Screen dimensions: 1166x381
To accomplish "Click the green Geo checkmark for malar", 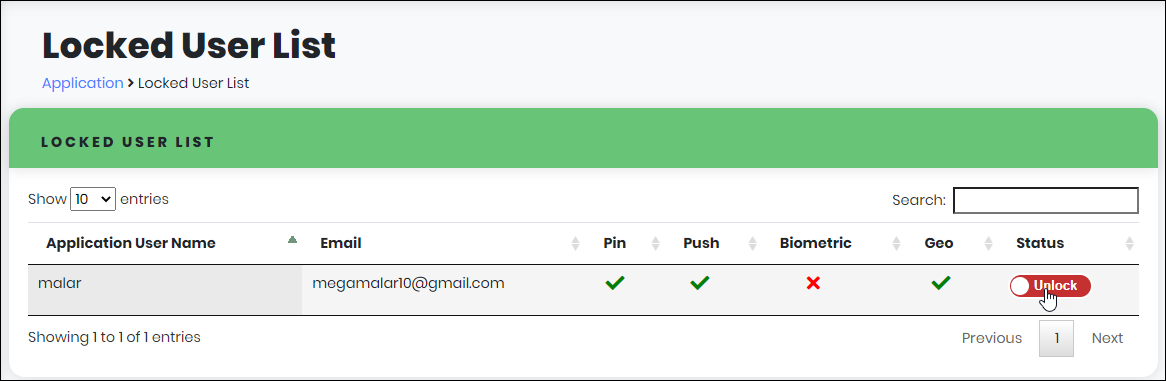I will pyautogui.click(x=941, y=283).
